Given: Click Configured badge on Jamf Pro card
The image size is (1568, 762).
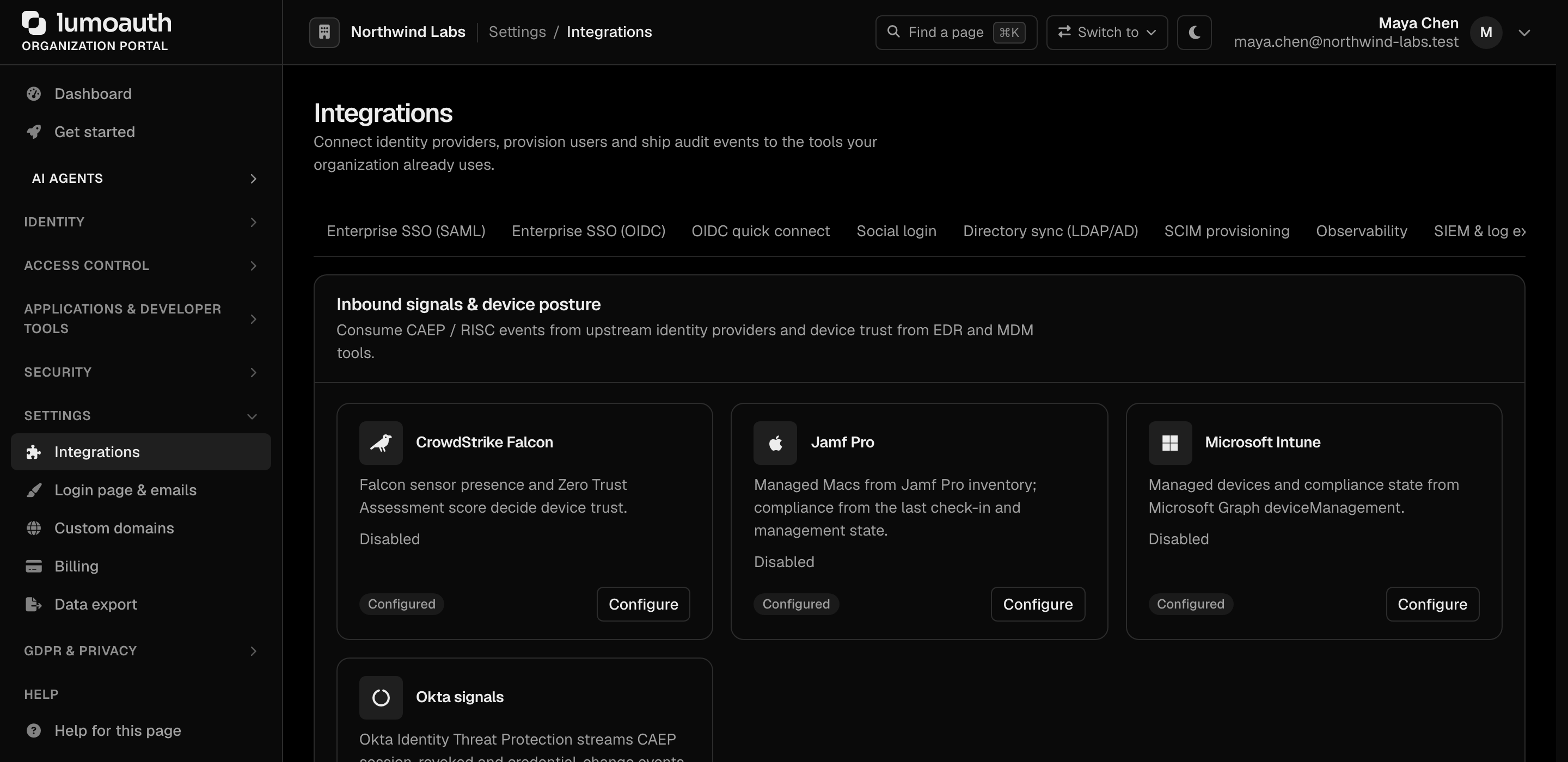Looking at the screenshot, I should (x=795, y=604).
